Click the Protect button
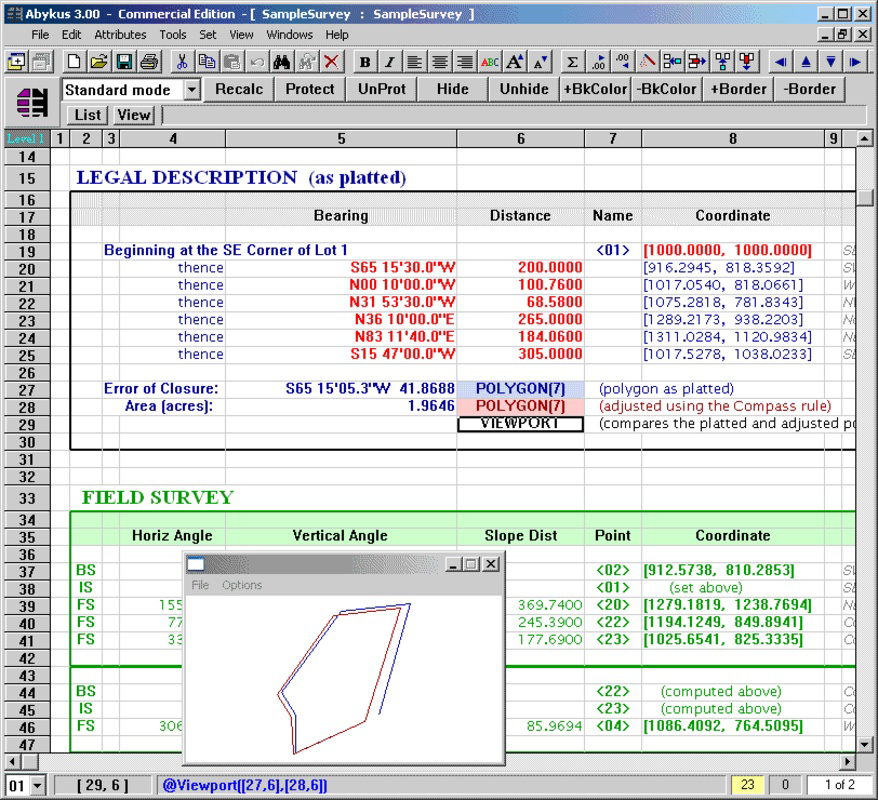The width and height of the screenshot is (878, 800). (x=310, y=90)
